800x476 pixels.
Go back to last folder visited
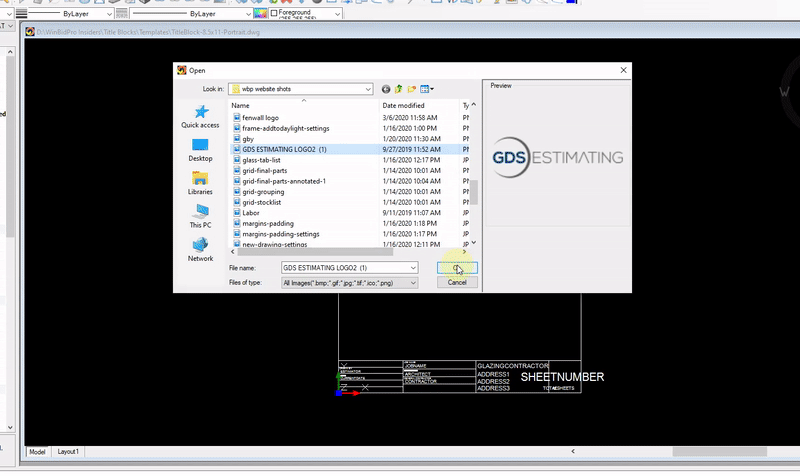coord(386,89)
